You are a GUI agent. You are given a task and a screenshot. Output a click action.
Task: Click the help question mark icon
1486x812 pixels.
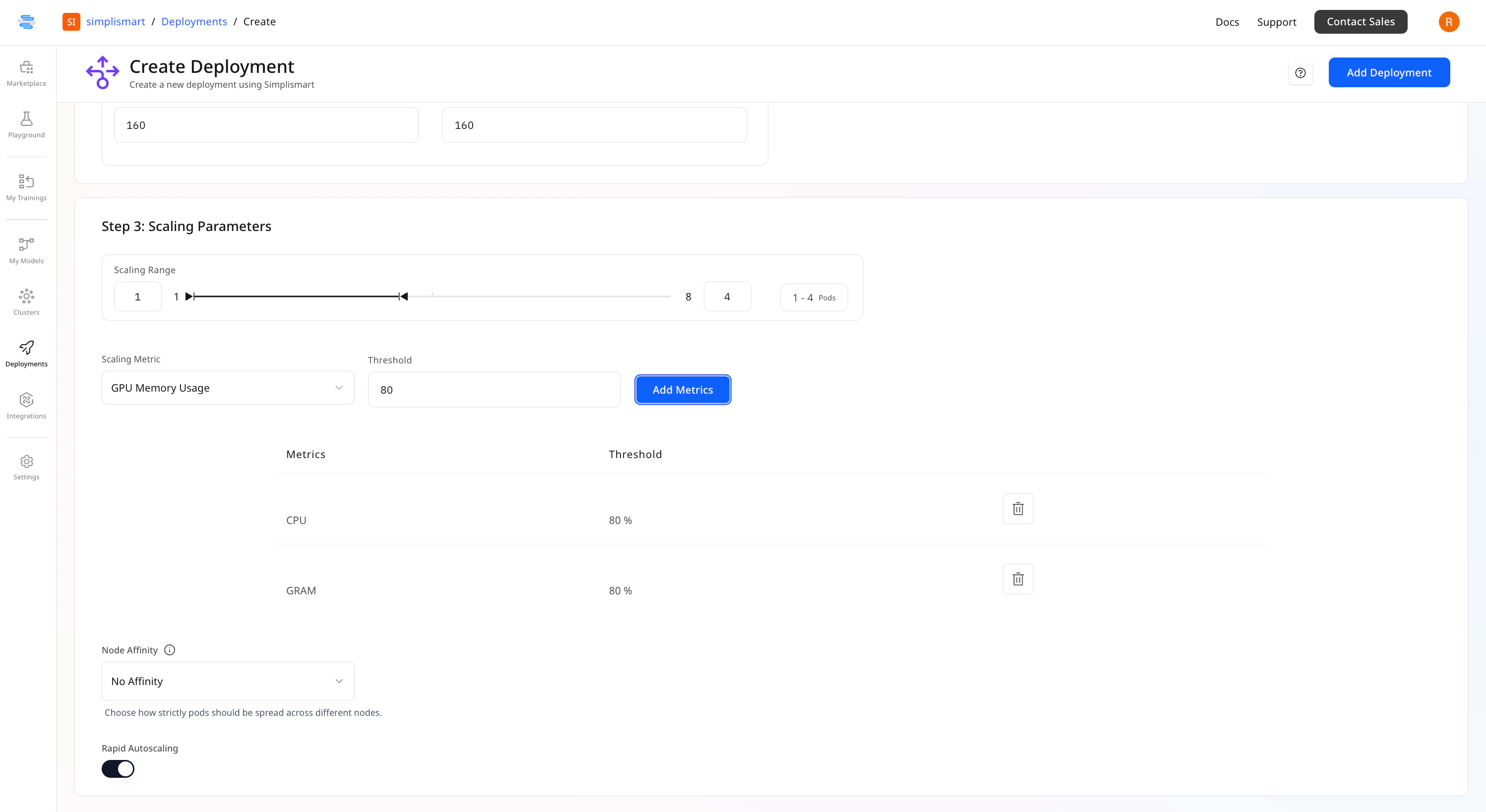(1300, 73)
